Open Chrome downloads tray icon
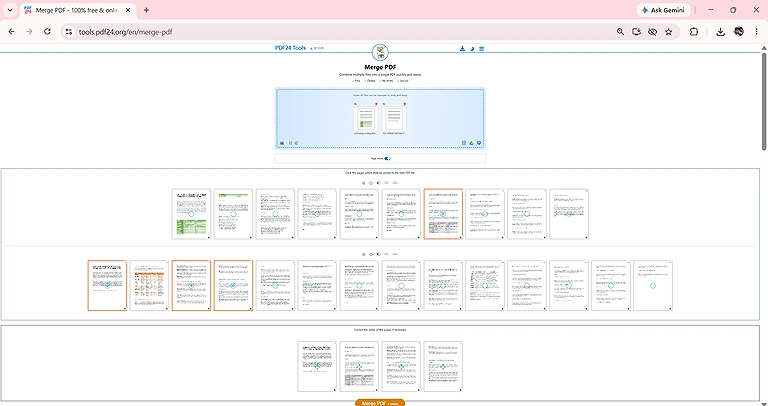The image size is (768, 406). point(720,32)
